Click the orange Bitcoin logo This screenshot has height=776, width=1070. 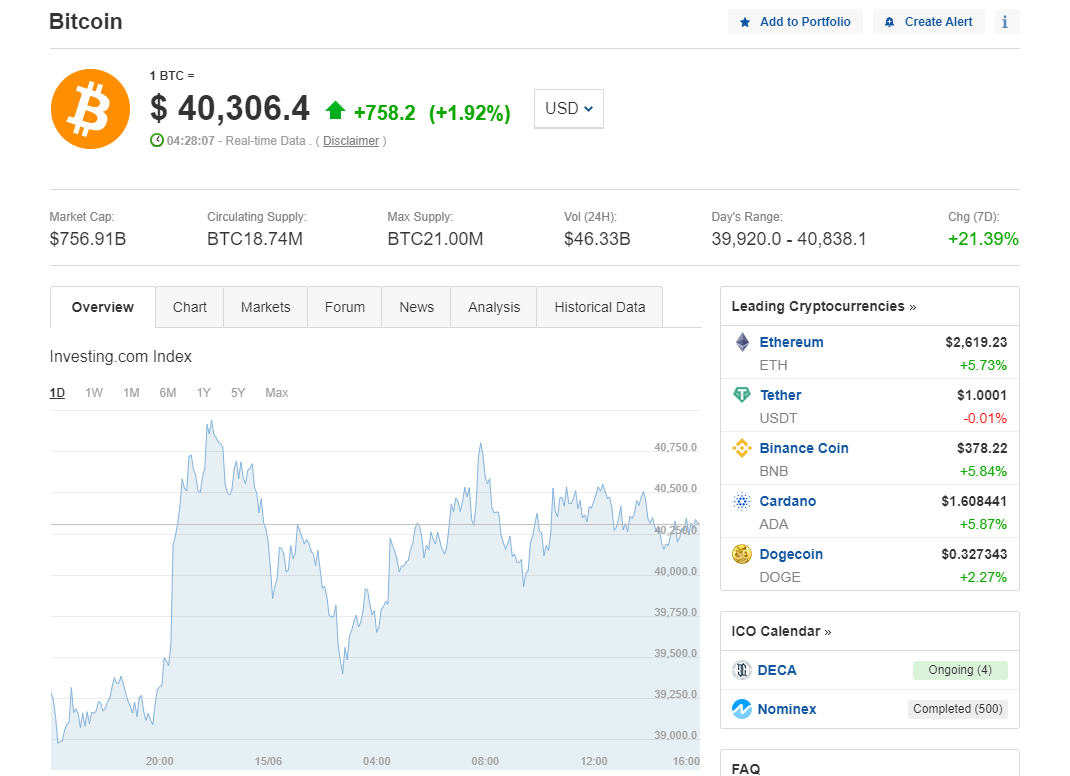pos(90,109)
